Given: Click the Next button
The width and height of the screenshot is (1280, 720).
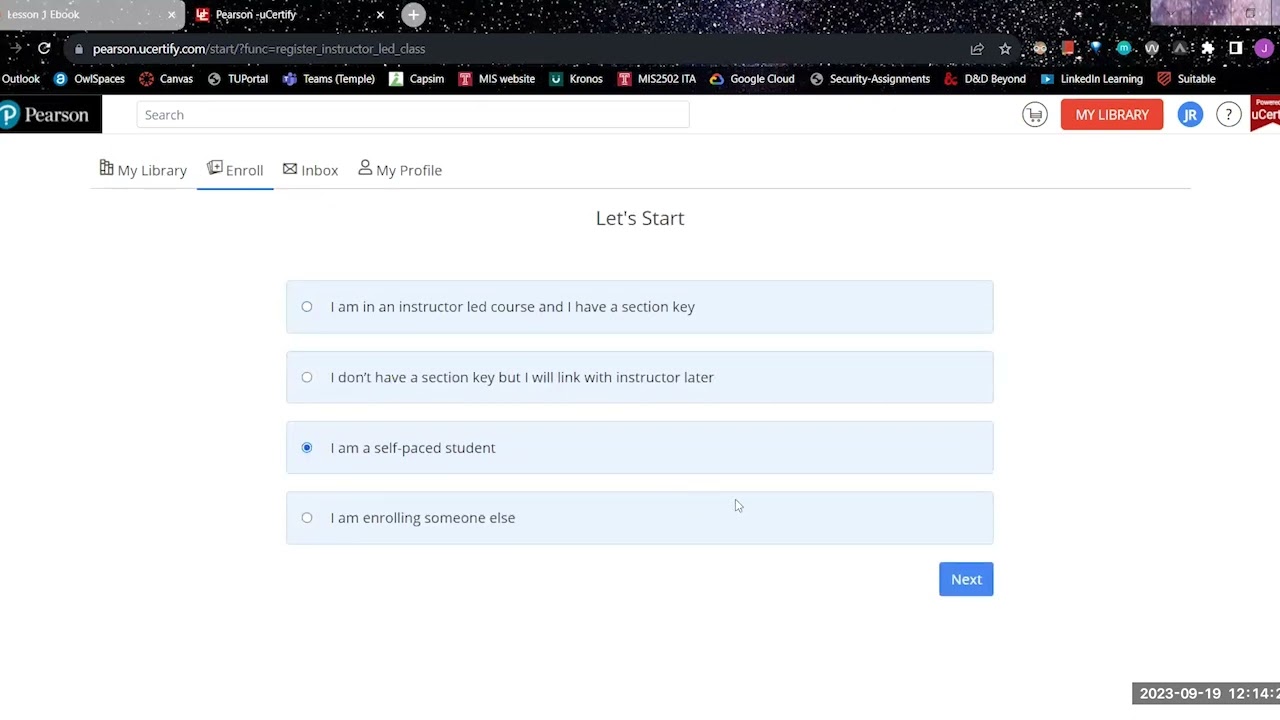Looking at the screenshot, I should [966, 579].
